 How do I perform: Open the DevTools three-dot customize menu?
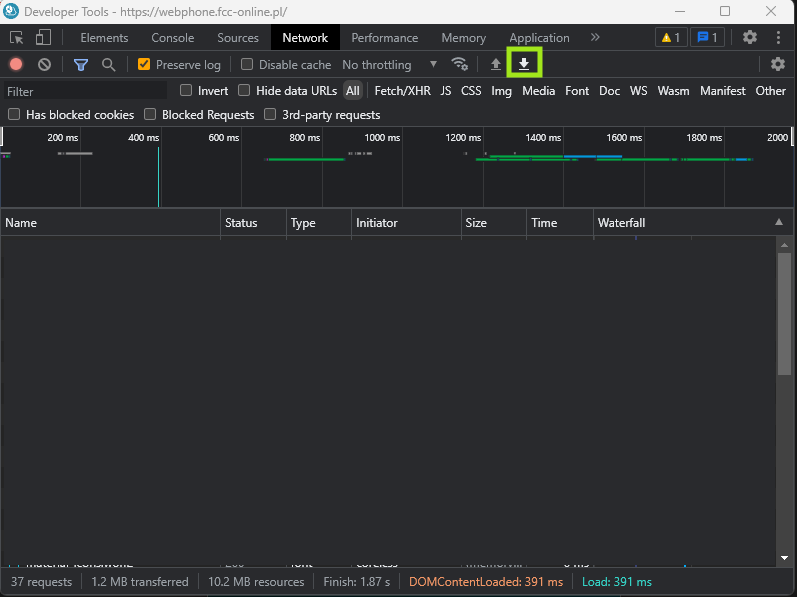[x=778, y=38]
